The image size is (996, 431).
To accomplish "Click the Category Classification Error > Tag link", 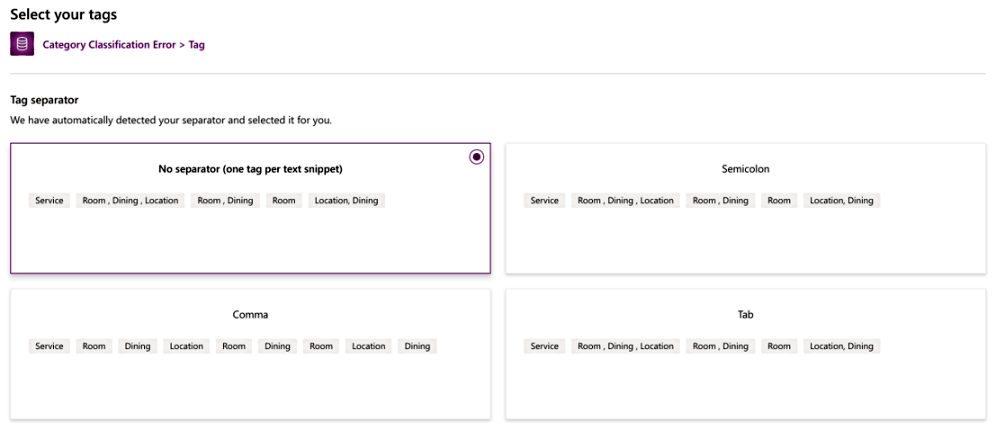I will point(124,45).
